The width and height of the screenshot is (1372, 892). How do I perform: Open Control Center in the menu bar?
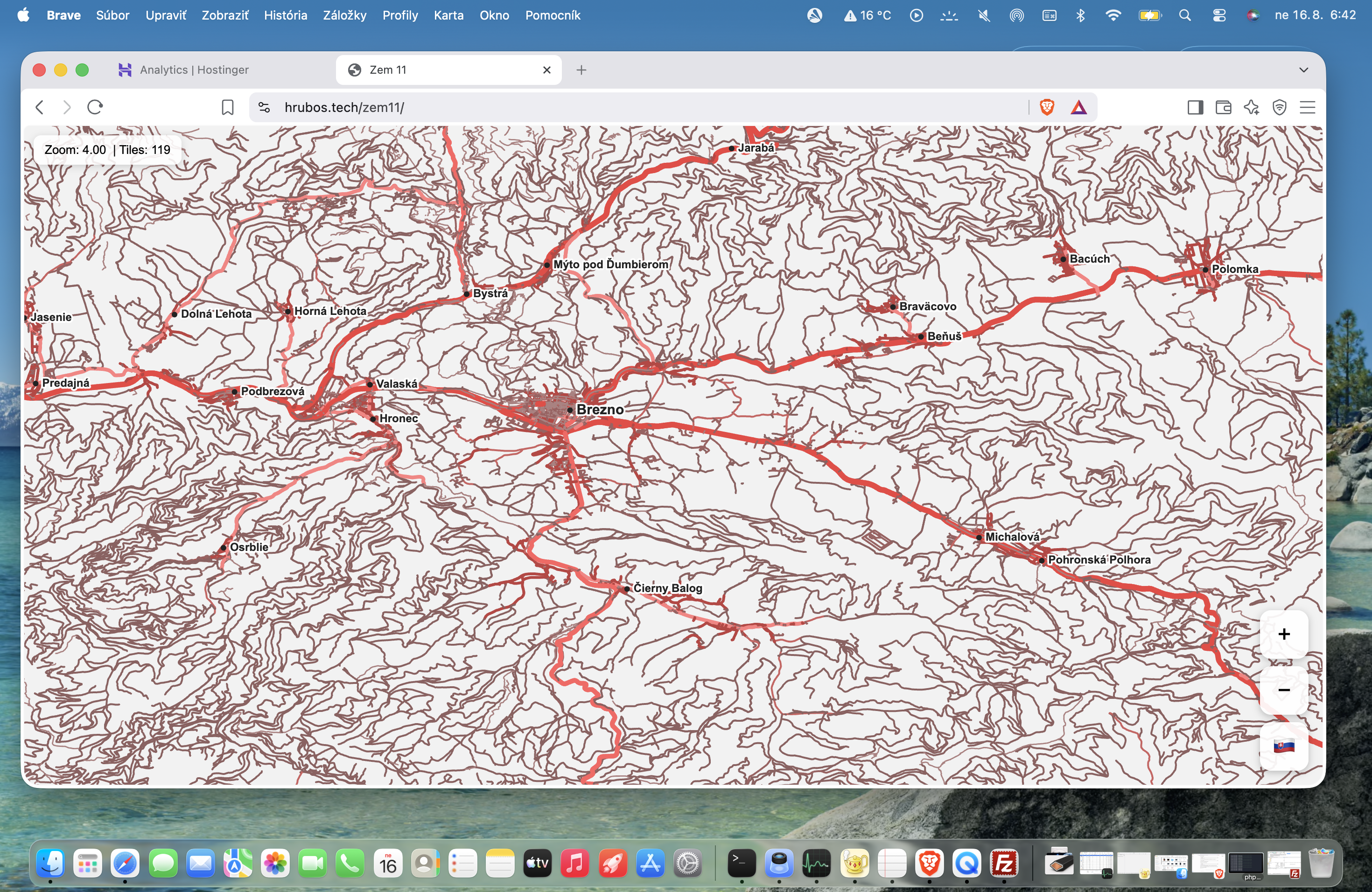[1218, 15]
